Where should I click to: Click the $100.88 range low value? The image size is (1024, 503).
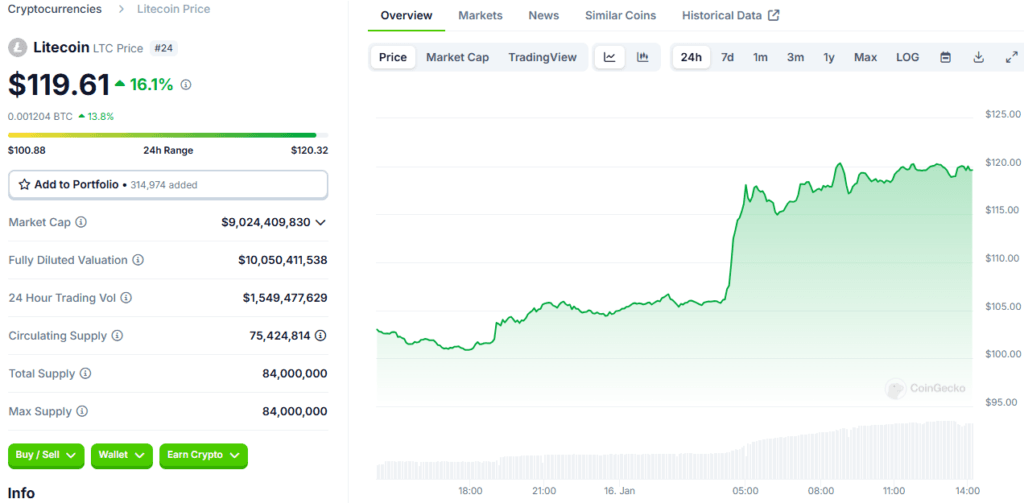[27, 150]
